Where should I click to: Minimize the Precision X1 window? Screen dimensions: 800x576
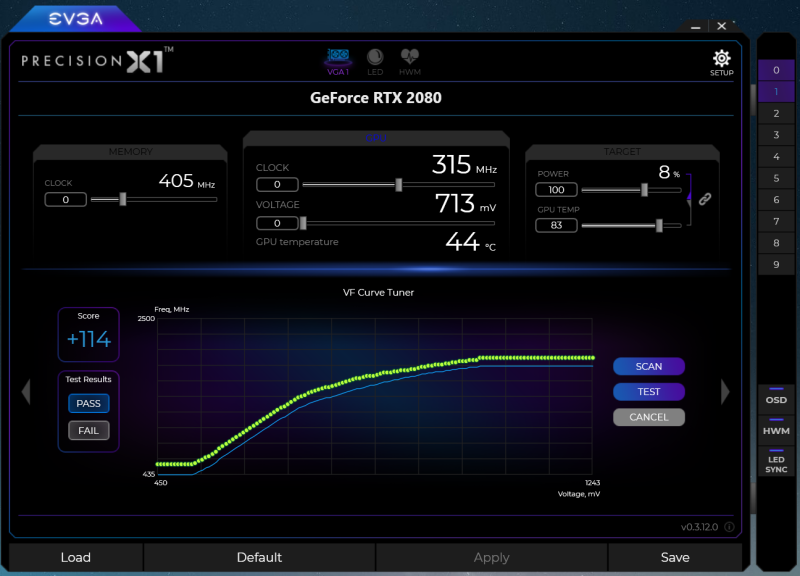pos(695,27)
